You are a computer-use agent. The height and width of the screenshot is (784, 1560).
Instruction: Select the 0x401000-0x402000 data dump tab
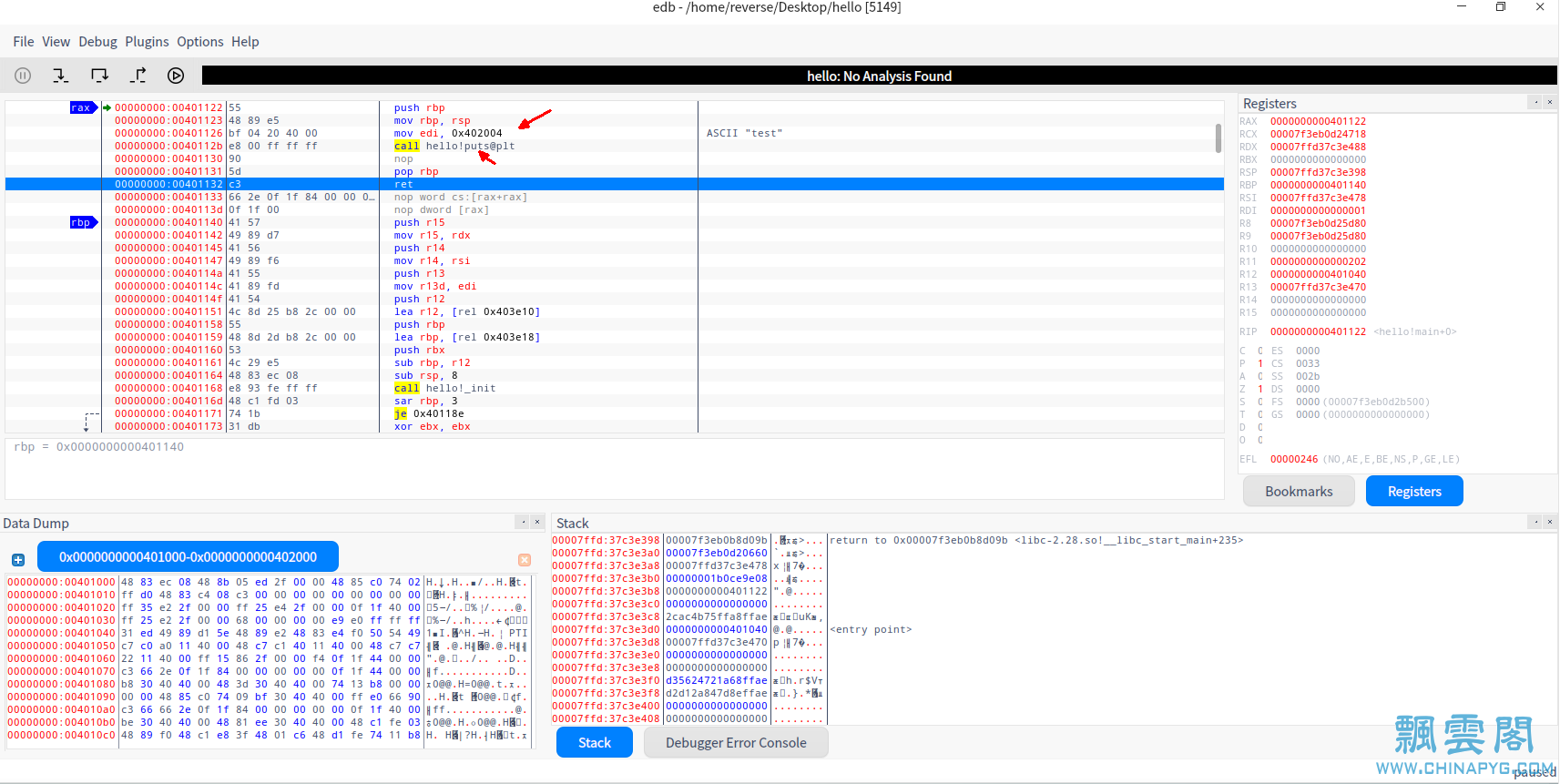[188, 556]
